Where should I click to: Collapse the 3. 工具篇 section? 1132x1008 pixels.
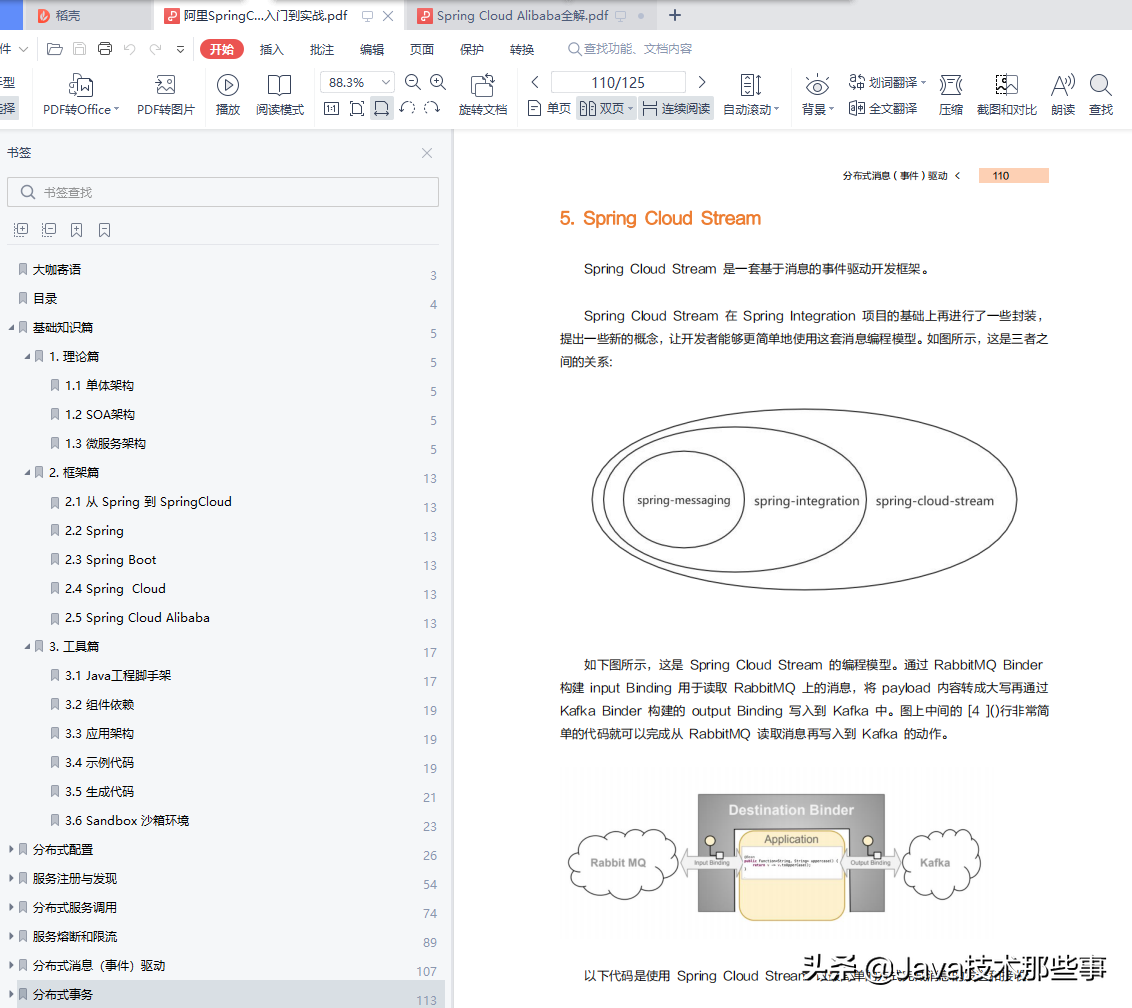coord(27,646)
